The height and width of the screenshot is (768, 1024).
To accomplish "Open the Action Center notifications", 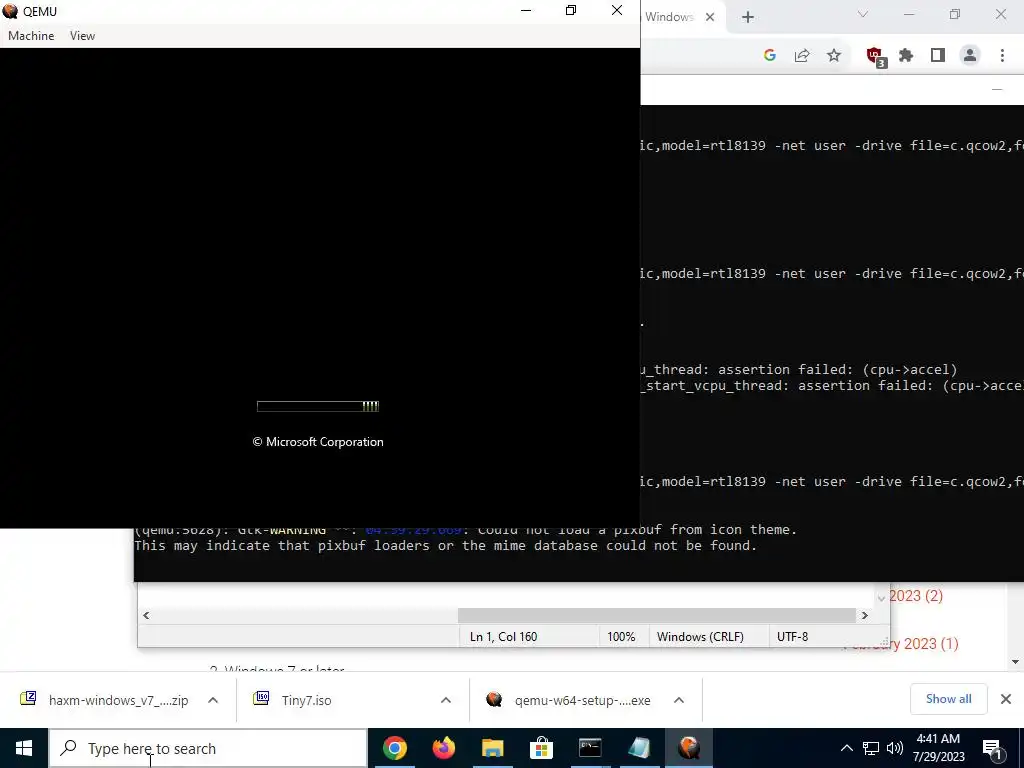I will tap(993, 748).
